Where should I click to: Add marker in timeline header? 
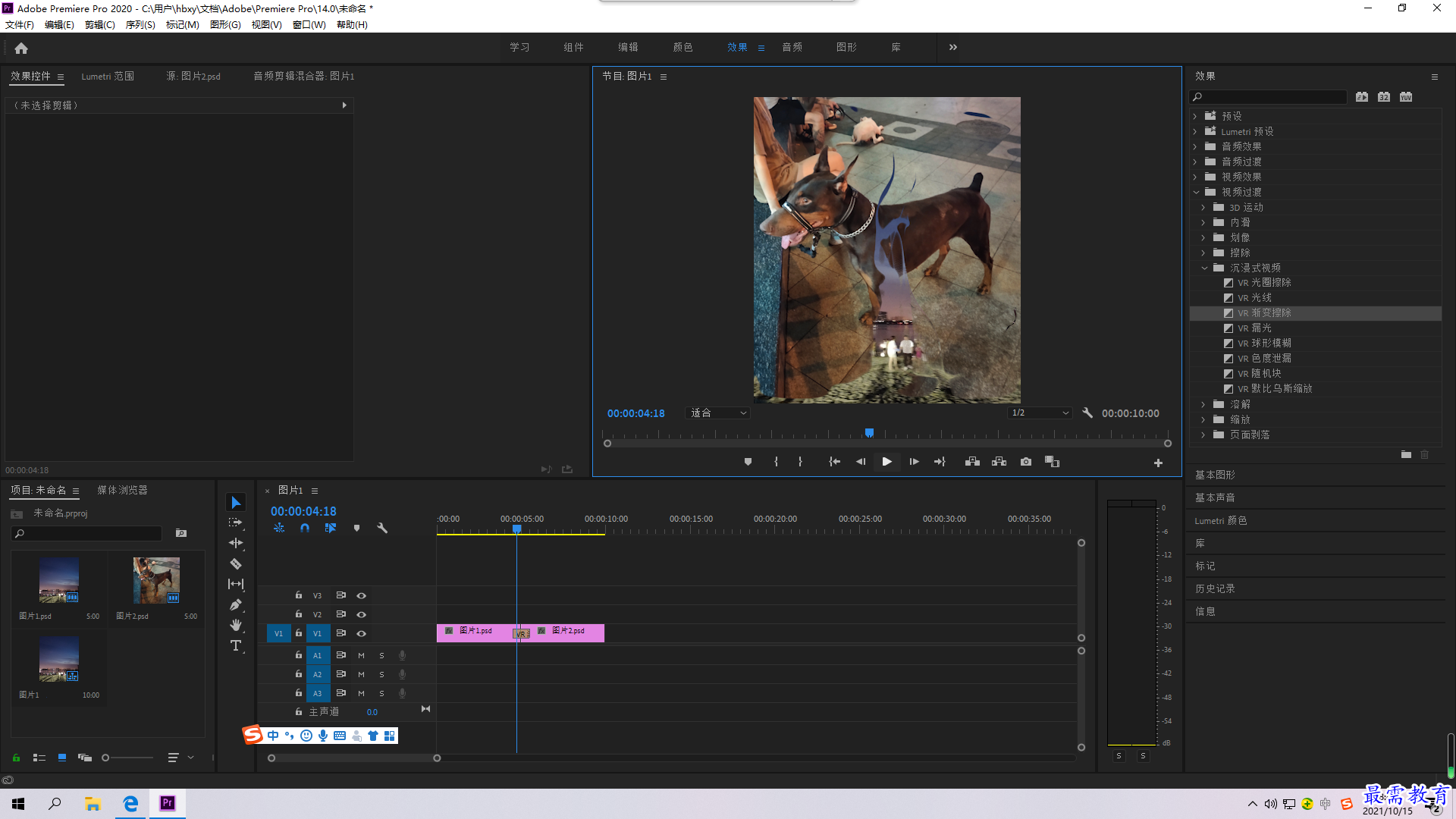pos(356,528)
